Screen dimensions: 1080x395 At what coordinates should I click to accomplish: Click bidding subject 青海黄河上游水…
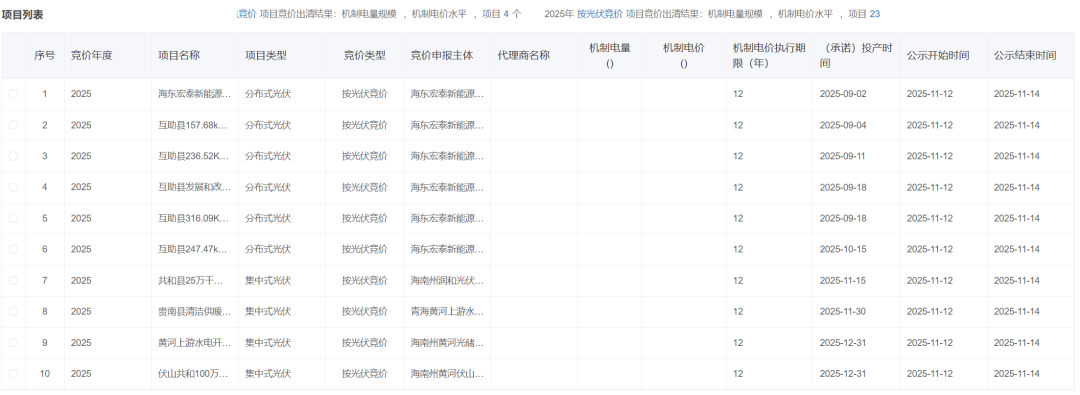[x=448, y=312]
